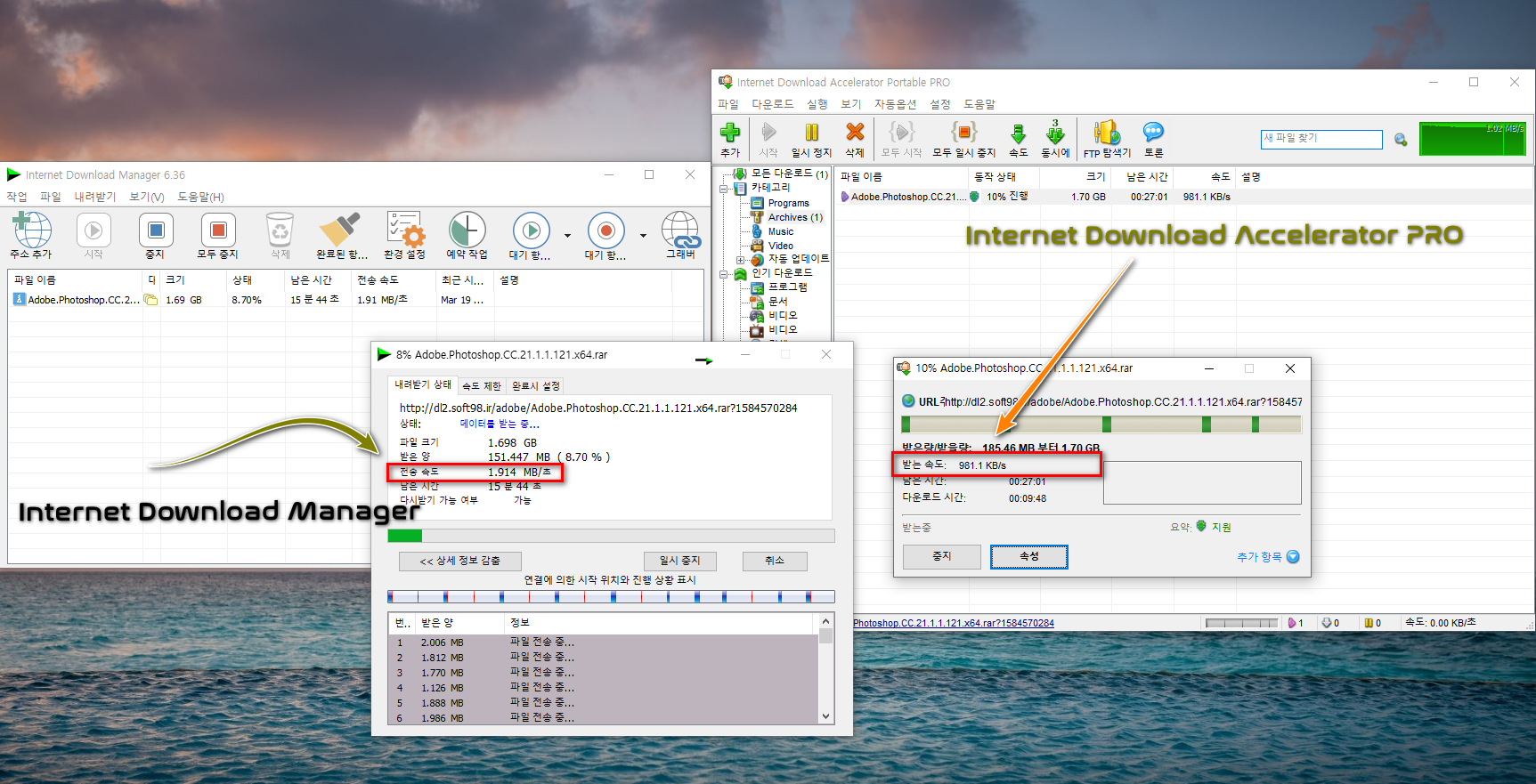This screenshot has height=784, width=1536.
Task: Open the 토론 chat bubble icon in Accelerator
Action: click(x=1153, y=133)
